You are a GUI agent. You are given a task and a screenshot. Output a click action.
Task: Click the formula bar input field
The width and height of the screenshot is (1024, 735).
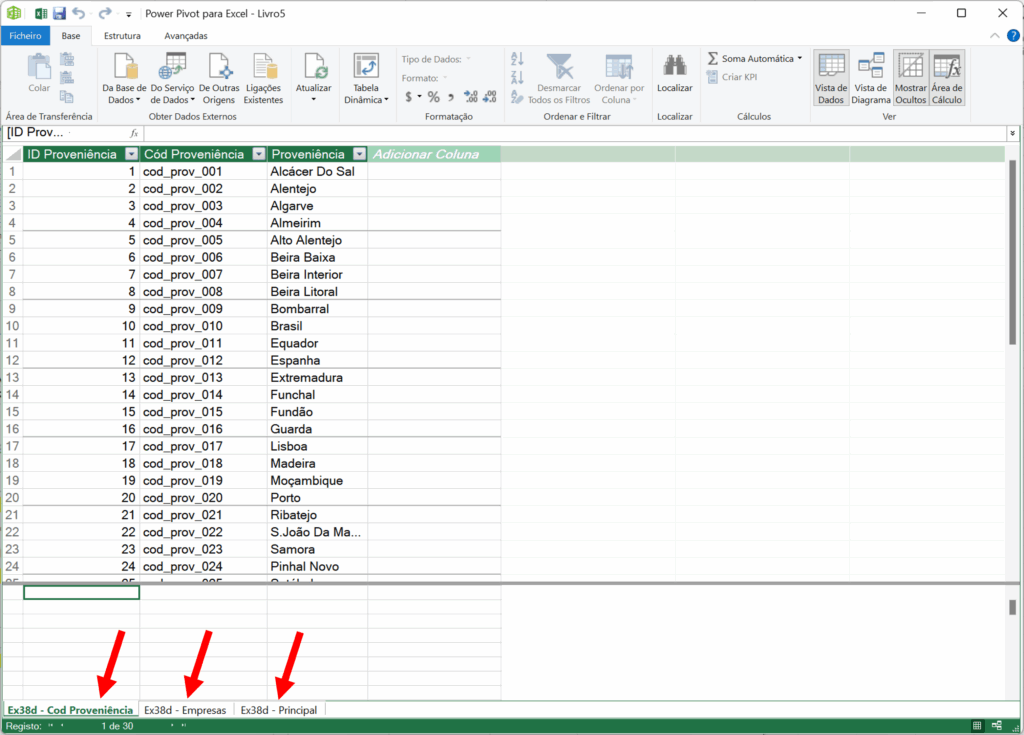pos(570,133)
